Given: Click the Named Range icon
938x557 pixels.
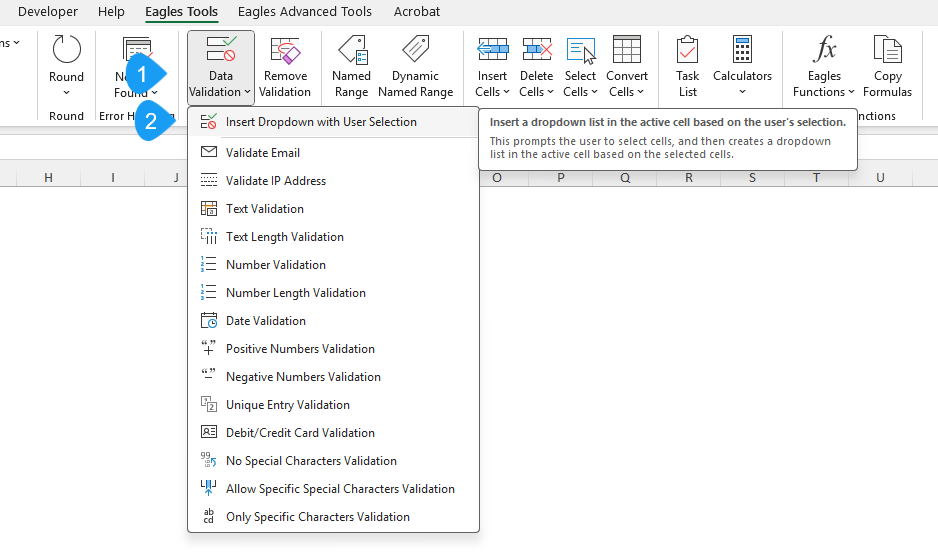Looking at the screenshot, I should (352, 50).
